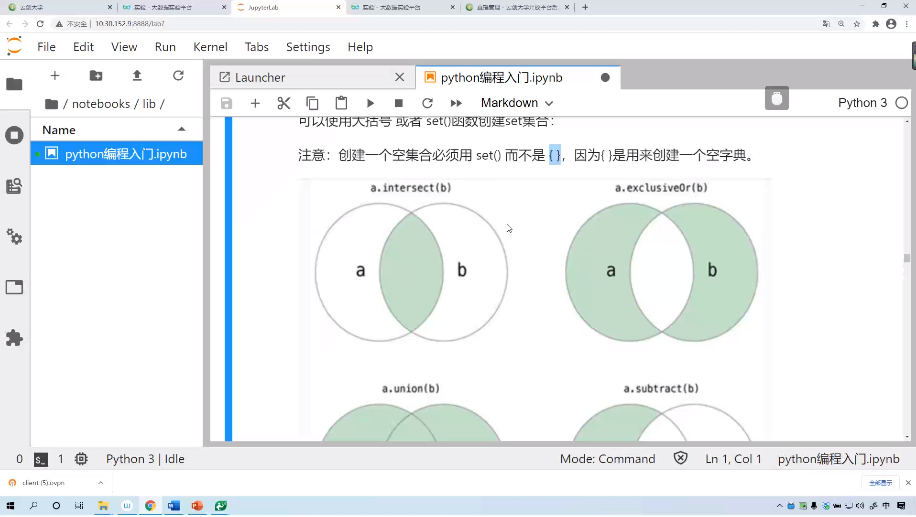This screenshot has width=916, height=517.
Task: Cut the selected cell with scissors
Action: point(283,103)
